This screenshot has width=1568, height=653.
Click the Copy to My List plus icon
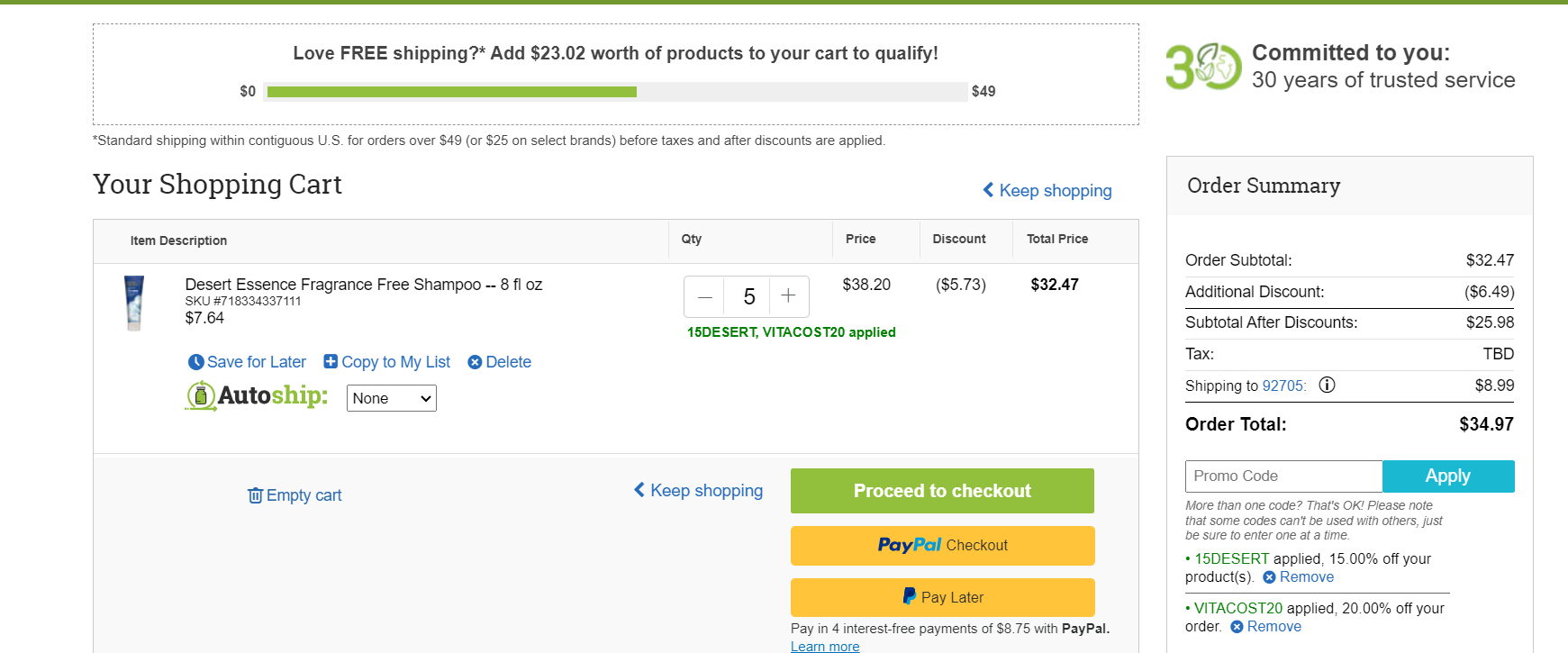[331, 361]
